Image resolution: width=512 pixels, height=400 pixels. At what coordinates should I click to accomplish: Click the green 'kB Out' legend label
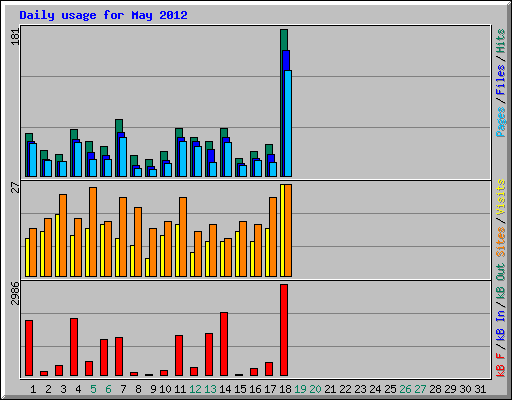501,281
